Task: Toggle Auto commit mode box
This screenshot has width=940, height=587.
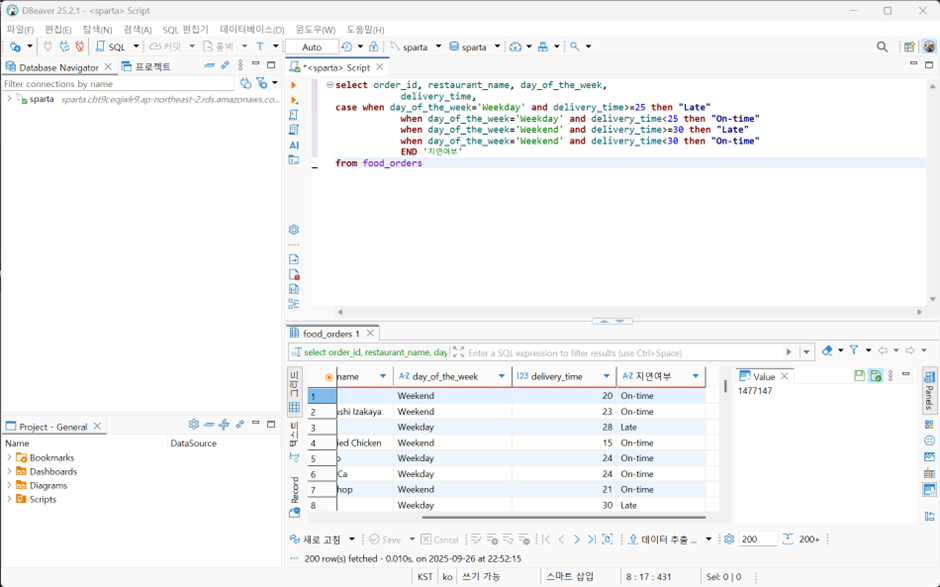Action: pos(312,47)
